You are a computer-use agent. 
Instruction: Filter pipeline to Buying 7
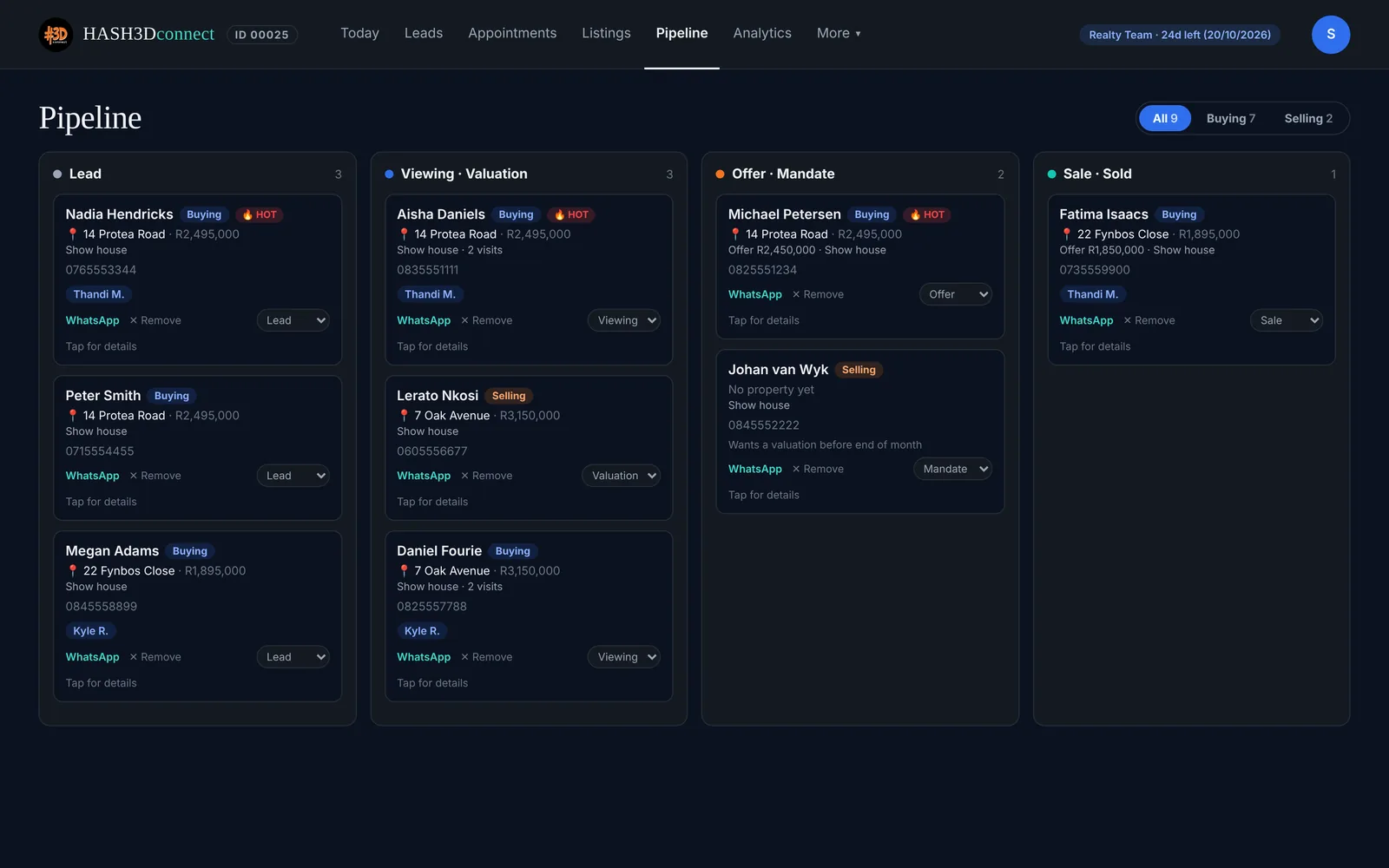tap(1231, 118)
